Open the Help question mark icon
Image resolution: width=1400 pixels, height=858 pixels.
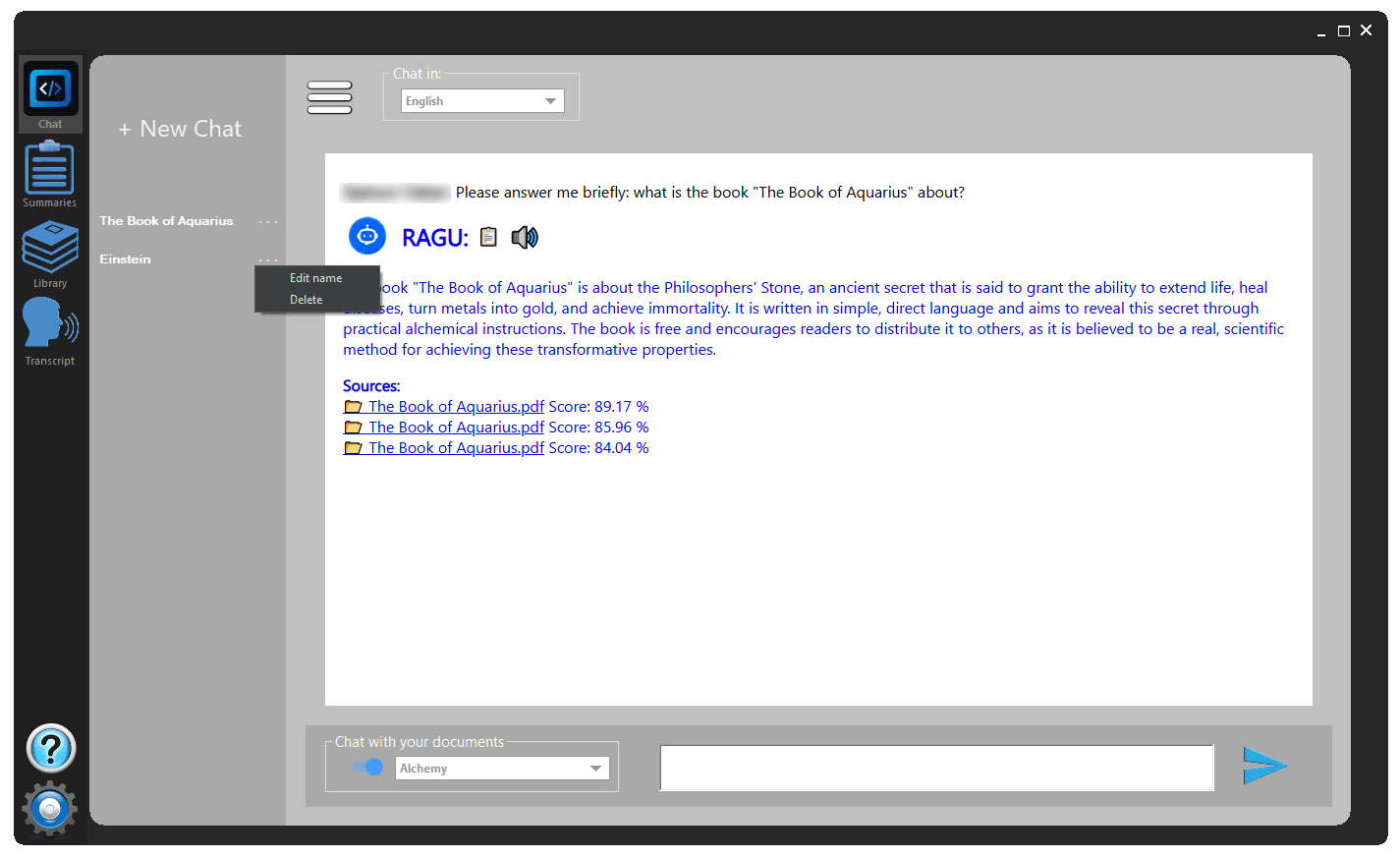pyautogui.click(x=50, y=749)
